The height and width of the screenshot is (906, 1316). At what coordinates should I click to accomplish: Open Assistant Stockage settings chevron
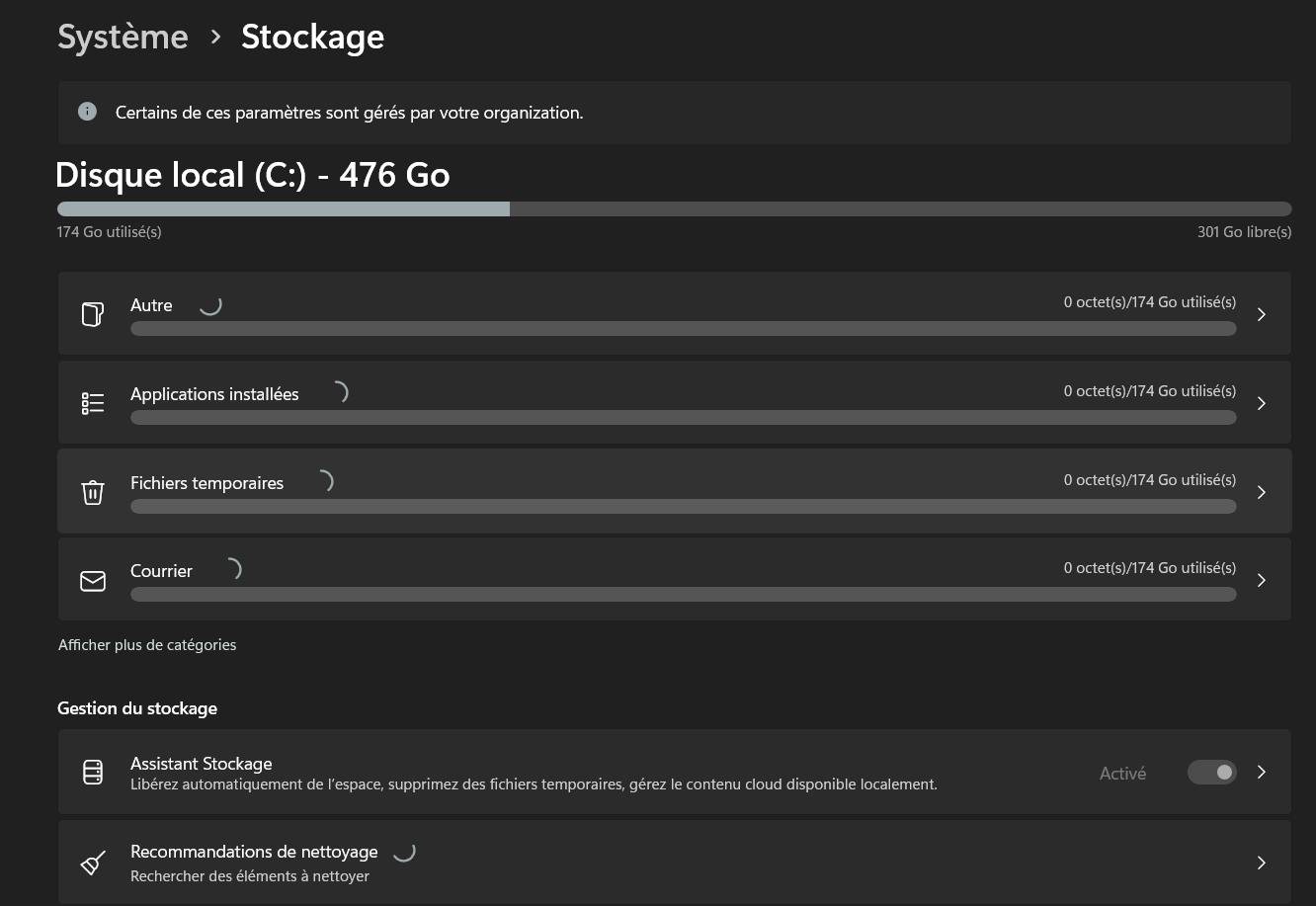coord(1262,773)
